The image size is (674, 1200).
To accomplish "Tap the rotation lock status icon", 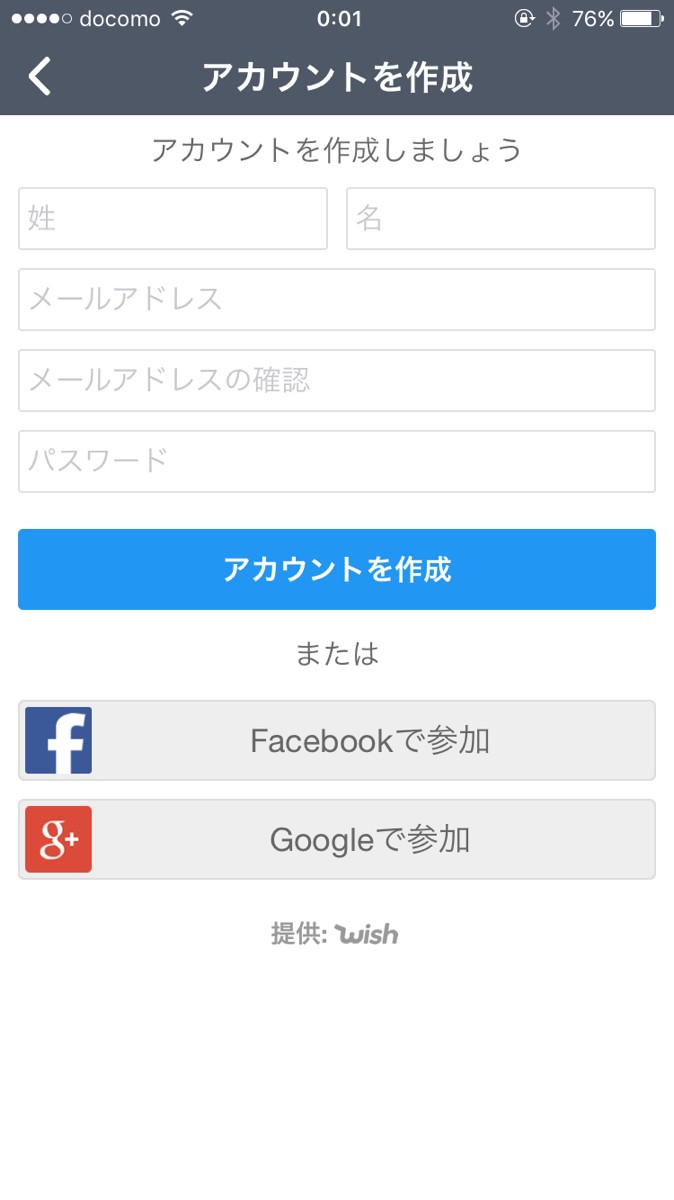I will 524,18.
